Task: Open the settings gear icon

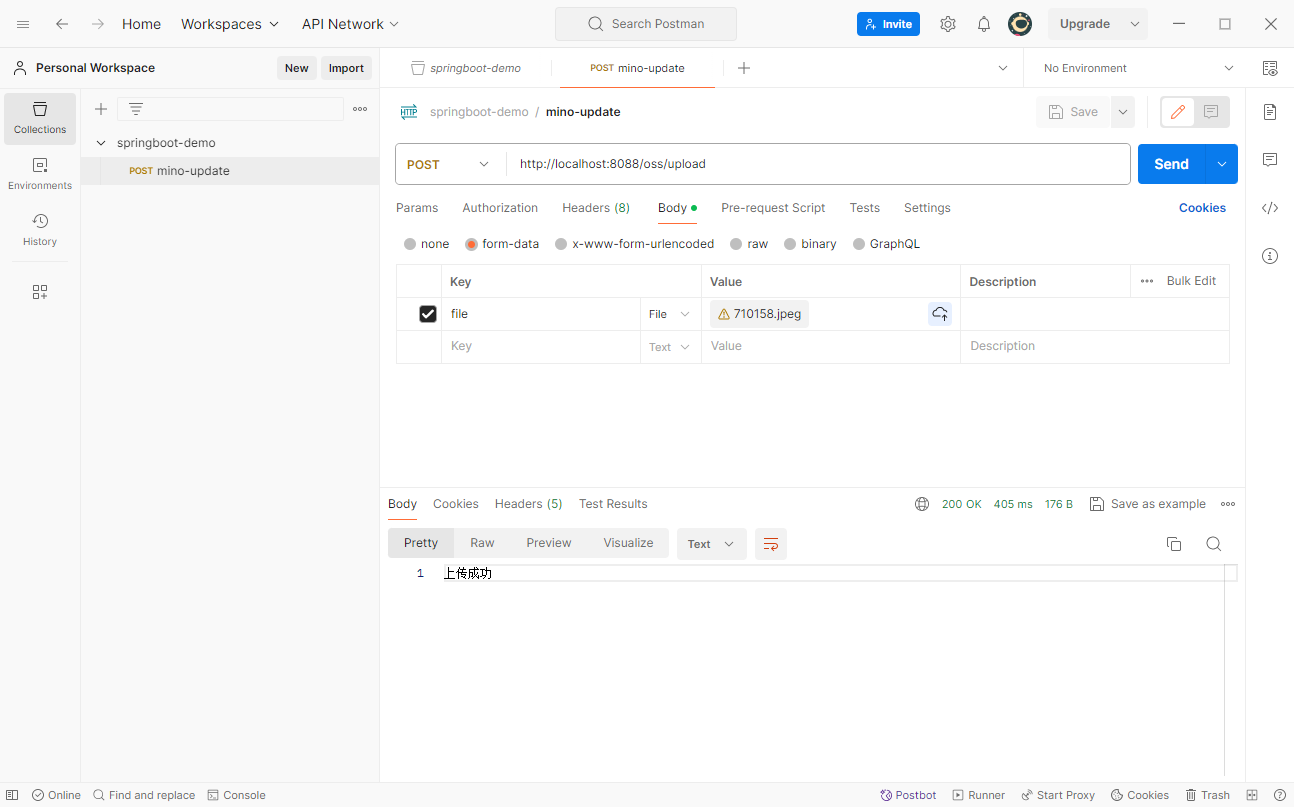Action: [x=948, y=24]
